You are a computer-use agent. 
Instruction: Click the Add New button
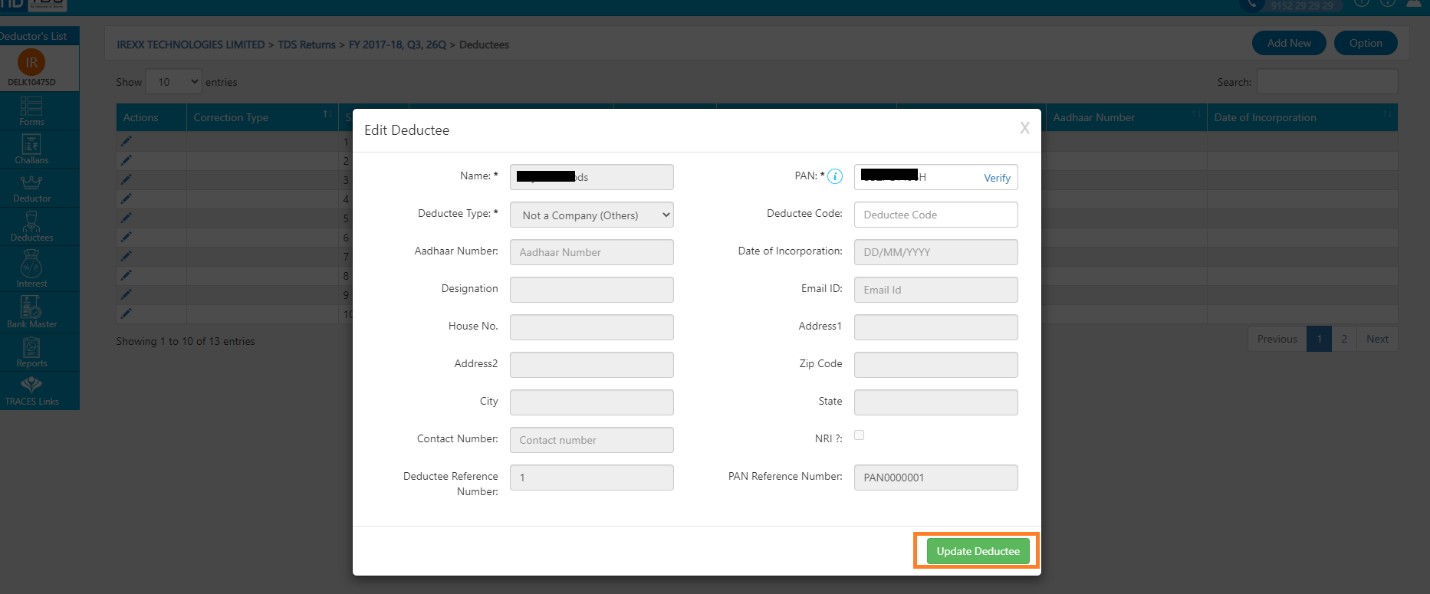(x=1289, y=43)
